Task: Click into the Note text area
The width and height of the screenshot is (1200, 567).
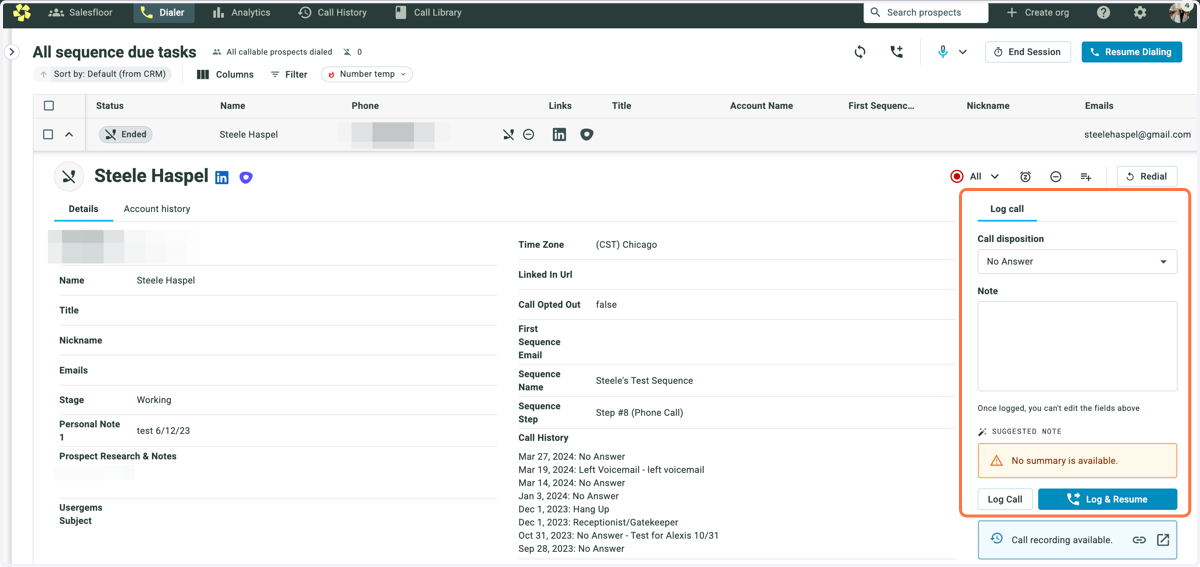Action: pos(1077,346)
